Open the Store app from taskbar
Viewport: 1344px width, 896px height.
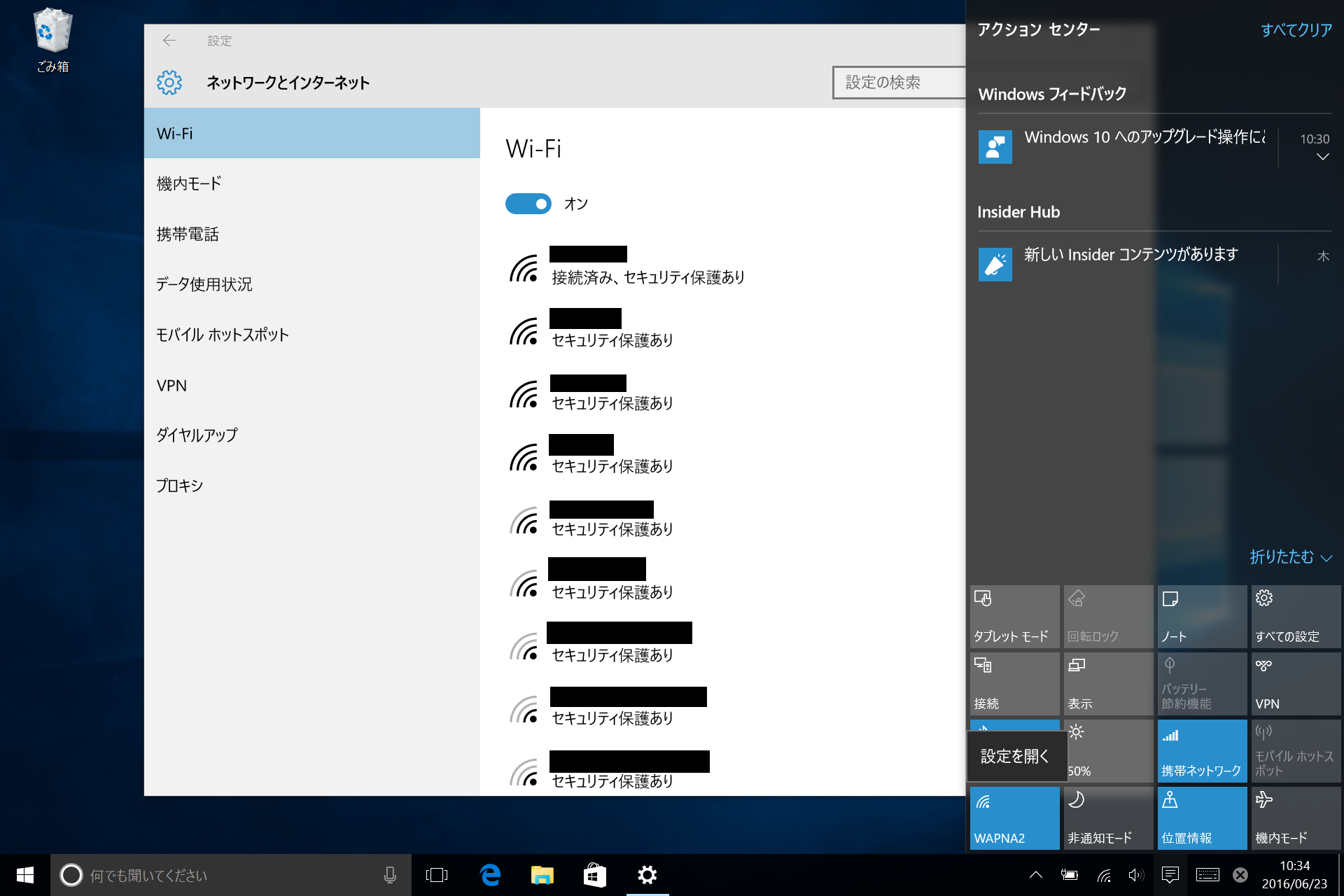(594, 875)
